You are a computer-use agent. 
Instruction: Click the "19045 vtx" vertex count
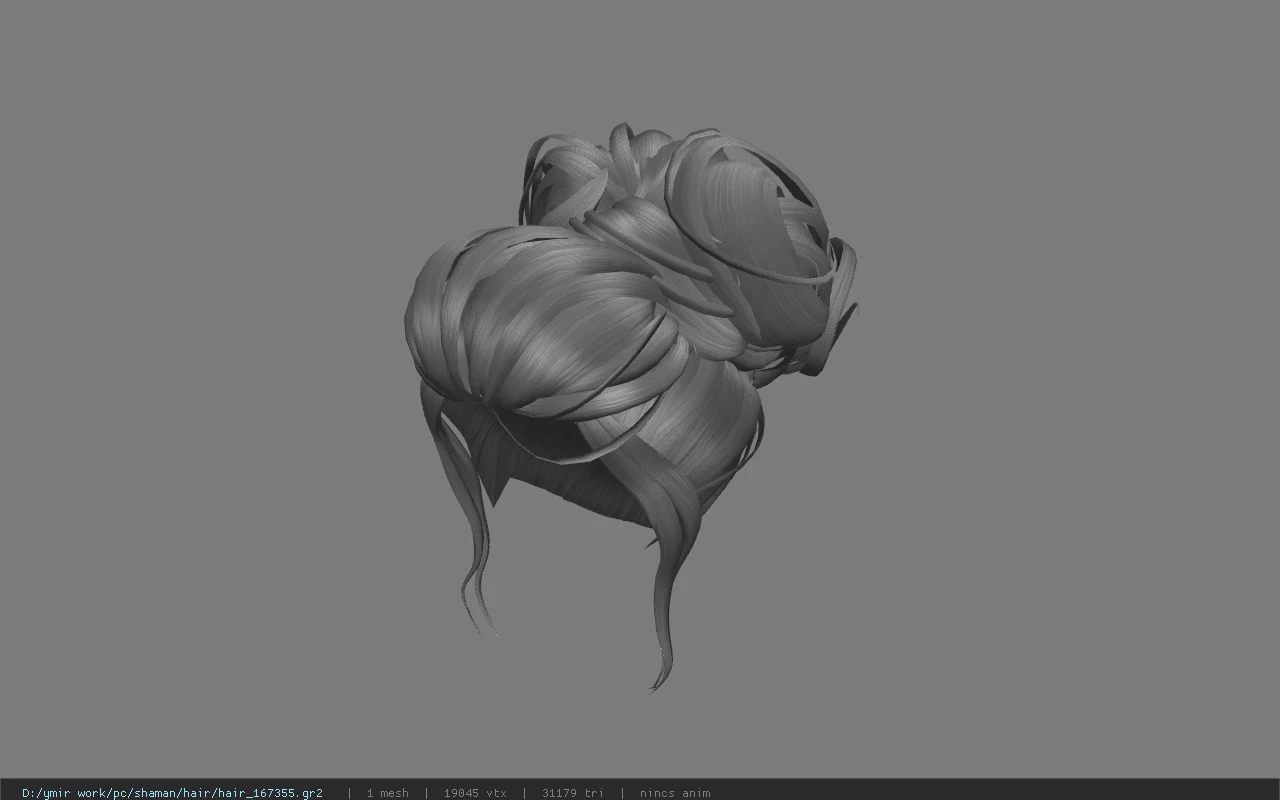point(475,793)
